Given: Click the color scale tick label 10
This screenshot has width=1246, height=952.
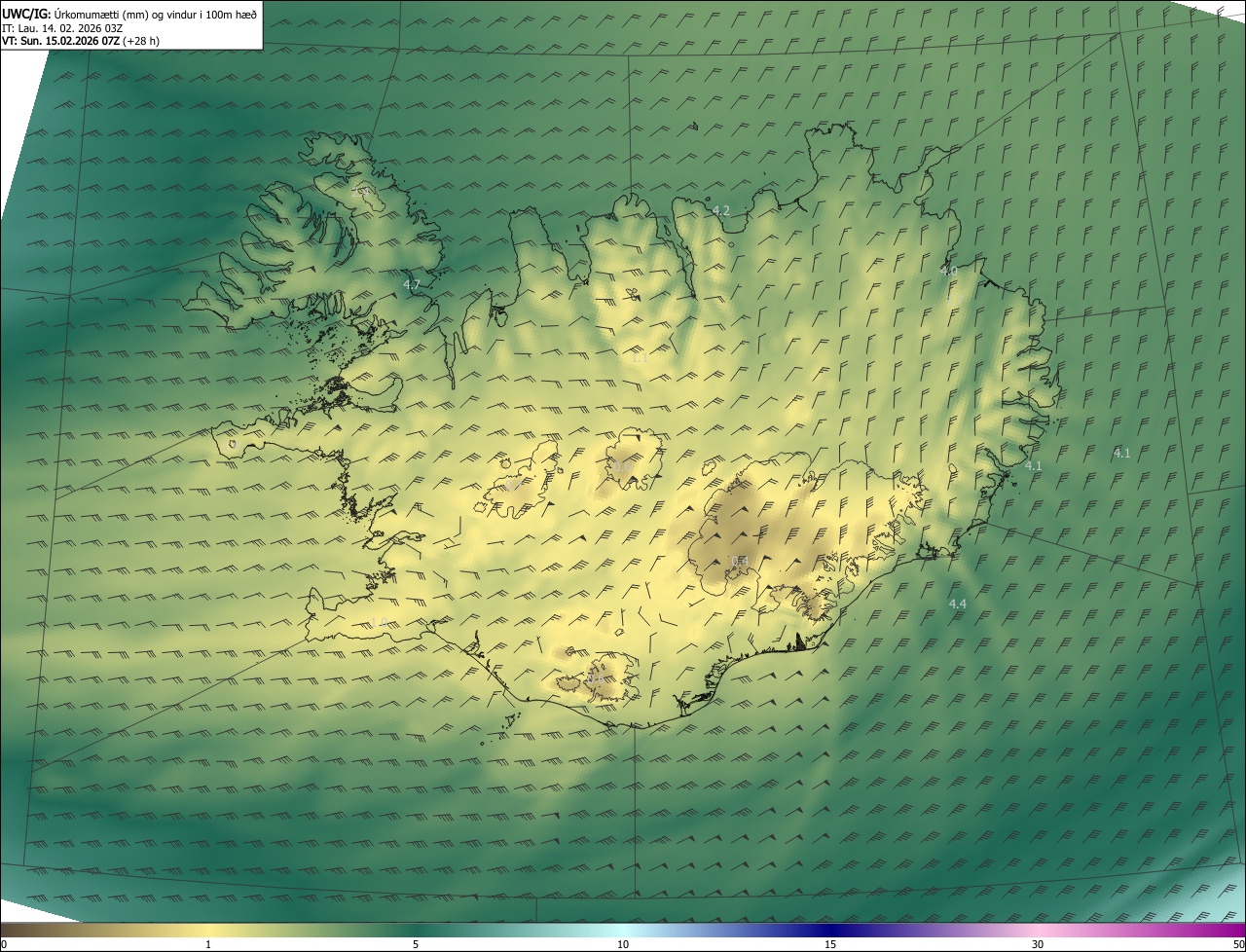Looking at the screenshot, I should coord(623,944).
